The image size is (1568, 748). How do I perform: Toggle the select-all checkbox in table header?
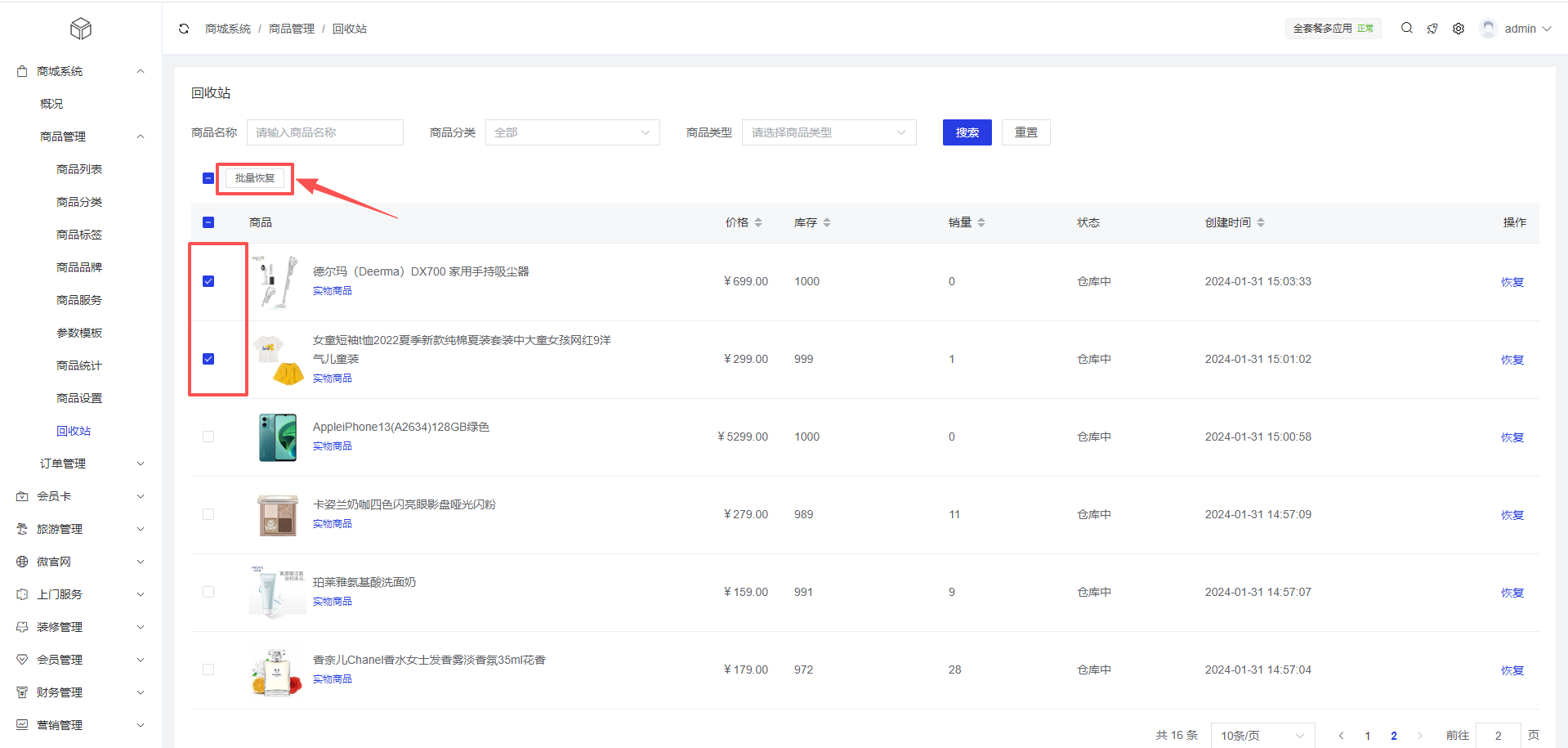click(x=208, y=222)
